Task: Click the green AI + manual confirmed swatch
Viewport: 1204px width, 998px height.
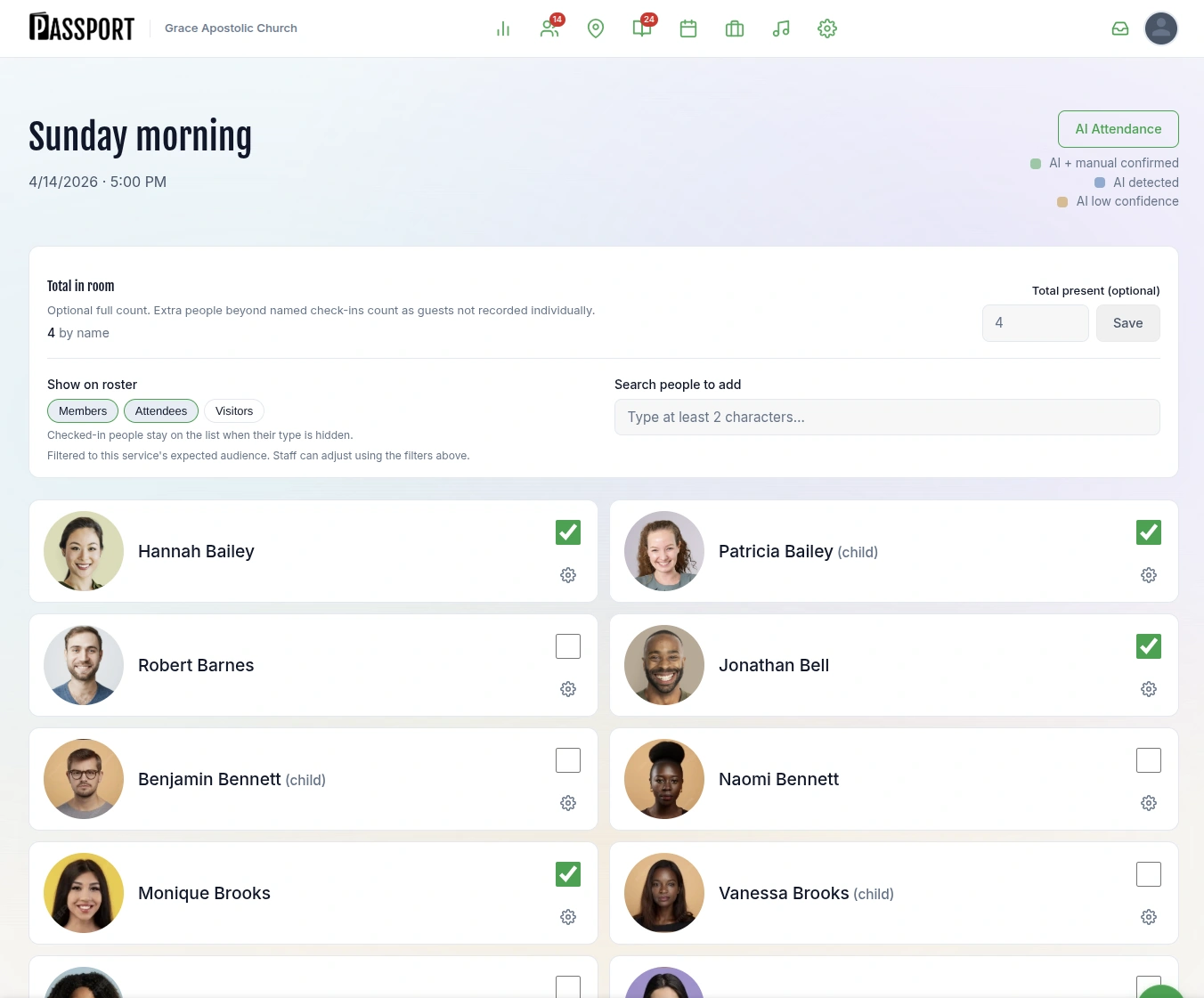Action: (1036, 164)
